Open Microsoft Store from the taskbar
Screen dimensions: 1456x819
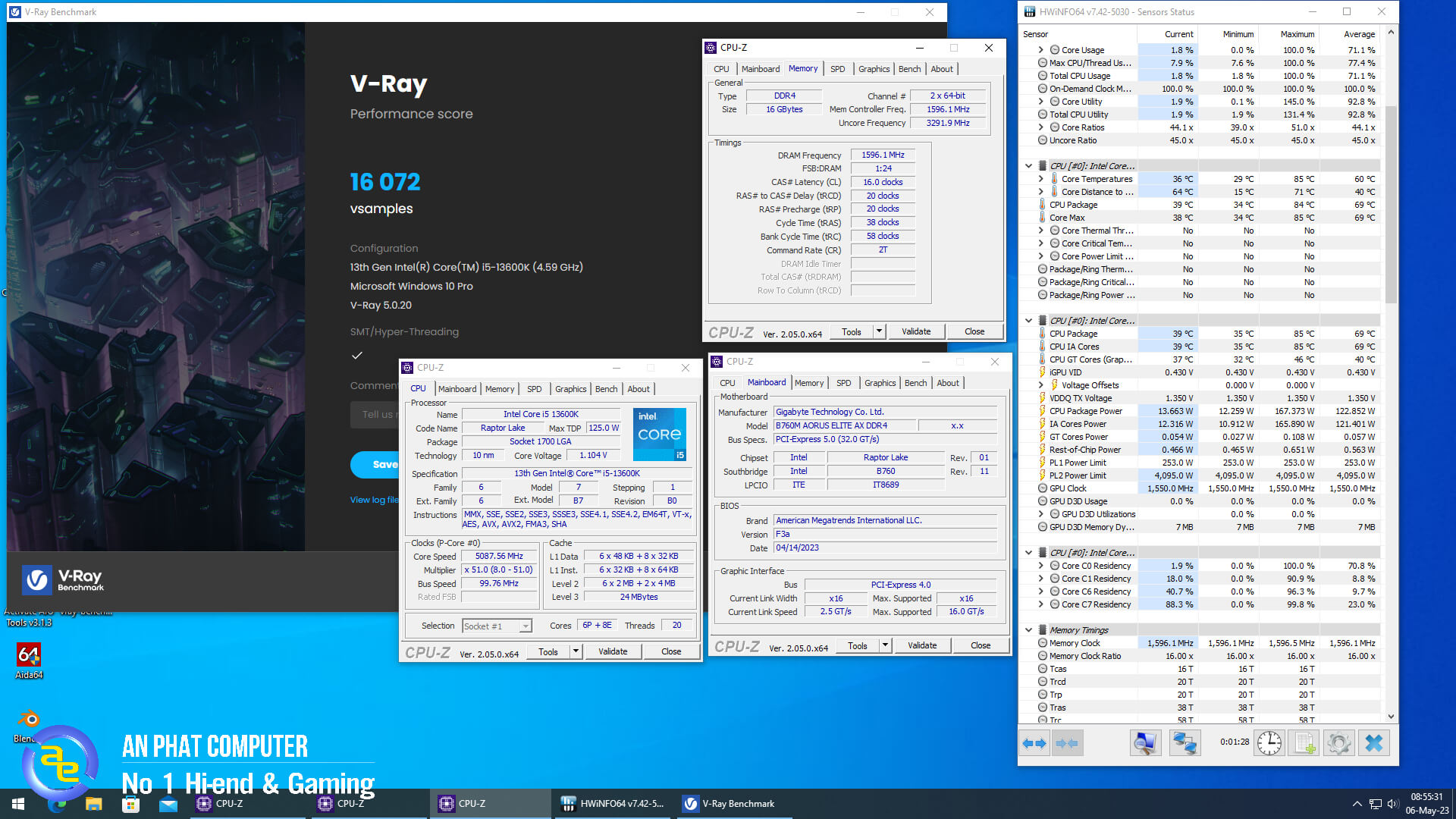tap(130, 804)
